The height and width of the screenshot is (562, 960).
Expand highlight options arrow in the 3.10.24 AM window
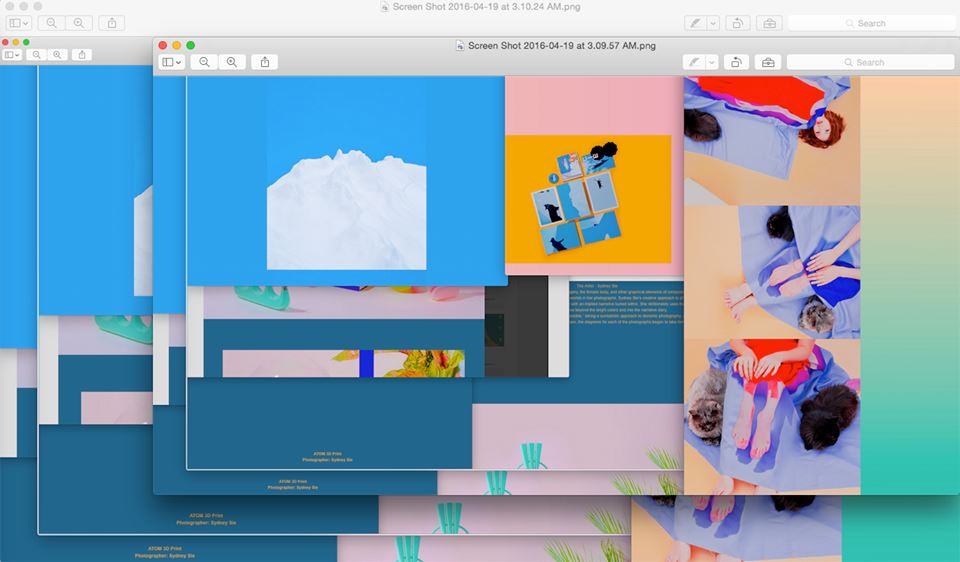click(x=713, y=23)
